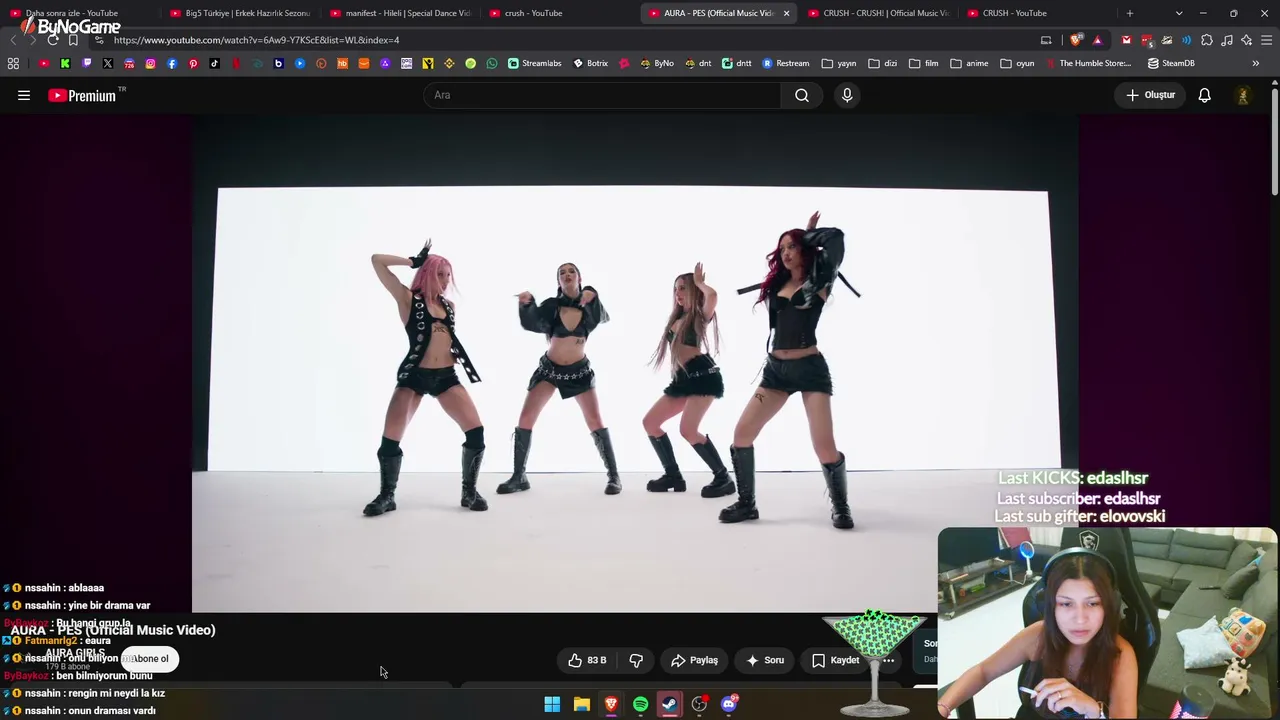Ask about the video with Soru
This screenshot has height=720, width=1280.
(x=765, y=660)
